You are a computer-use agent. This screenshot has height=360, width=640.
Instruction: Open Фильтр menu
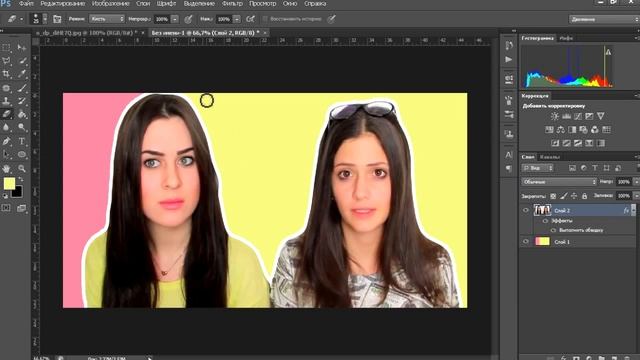point(232,4)
